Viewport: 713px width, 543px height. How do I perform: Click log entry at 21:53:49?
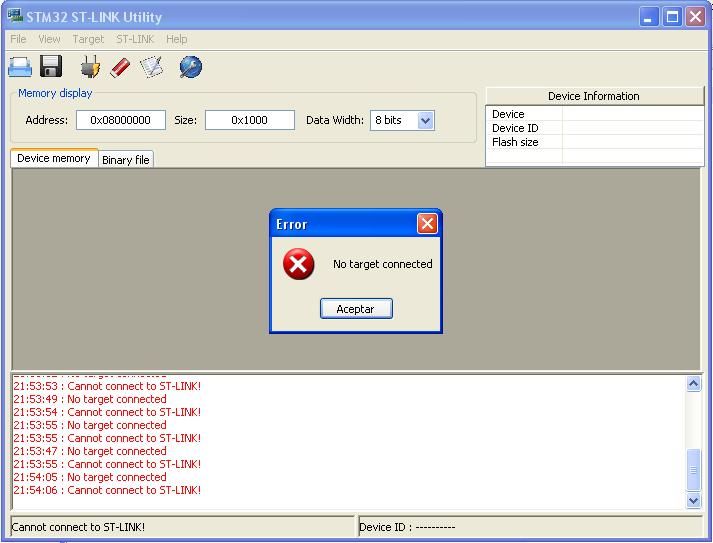[90, 399]
